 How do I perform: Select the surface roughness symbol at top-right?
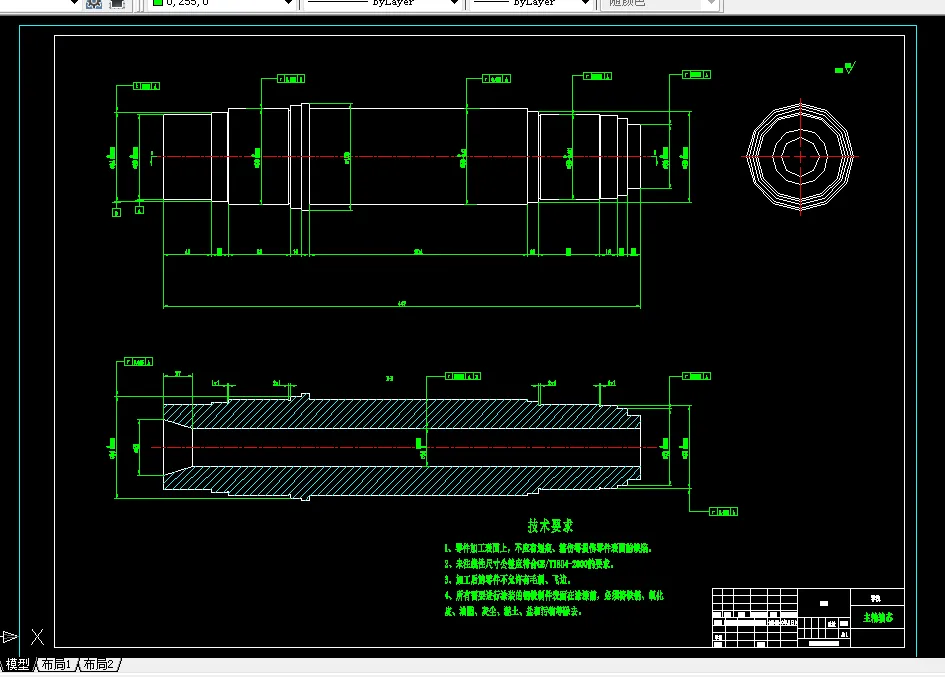[846, 68]
